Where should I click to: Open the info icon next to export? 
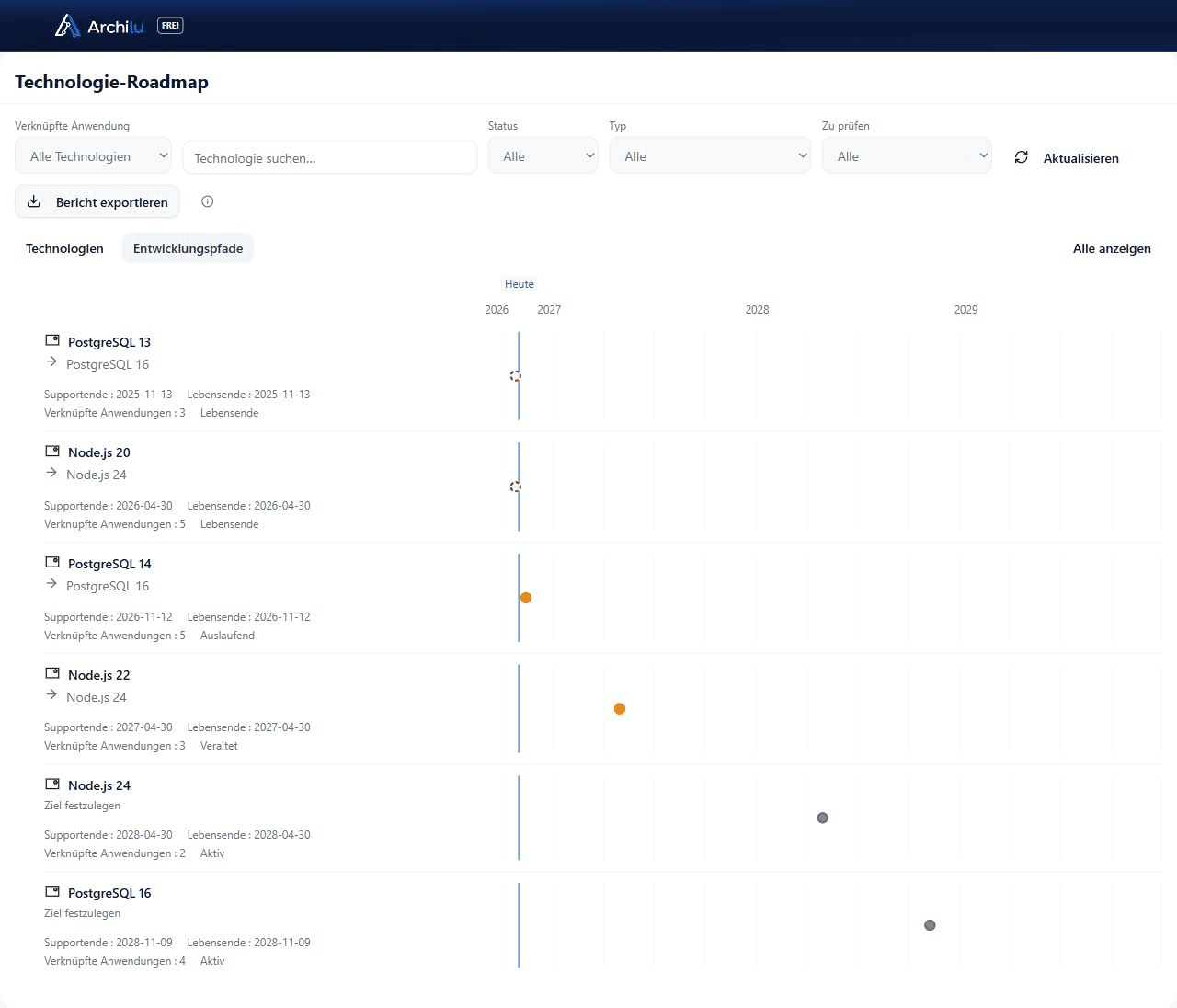(207, 201)
